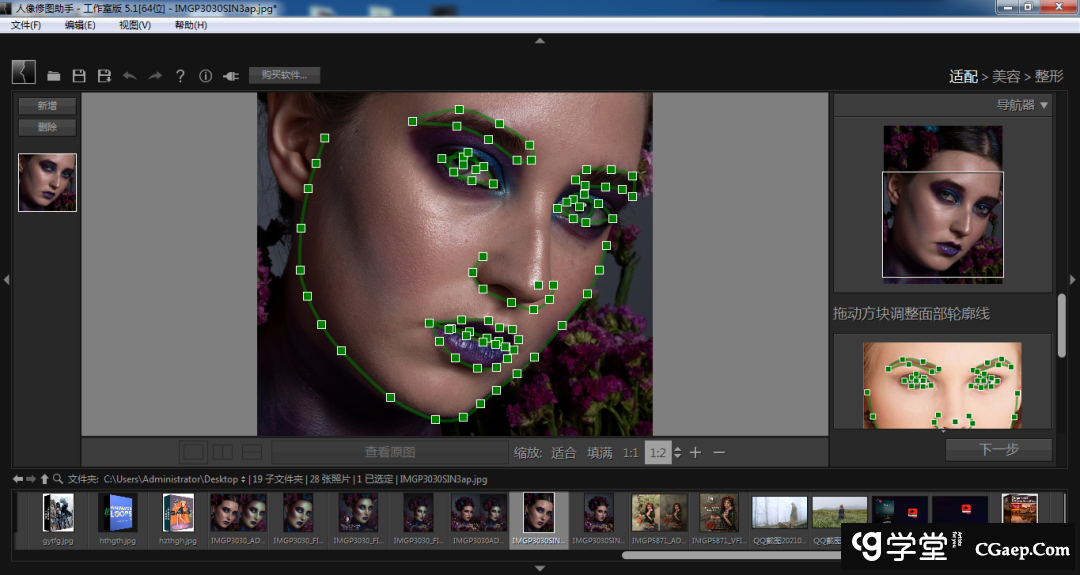Image resolution: width=1080 pixels, height=575 pixels.
Task: Open the 文件(F) menu
Action: 26,25
